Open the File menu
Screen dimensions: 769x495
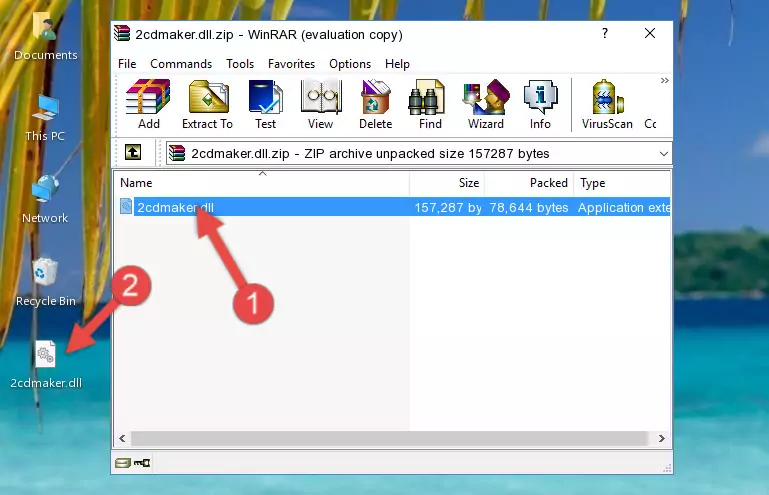tap(127, 64)
